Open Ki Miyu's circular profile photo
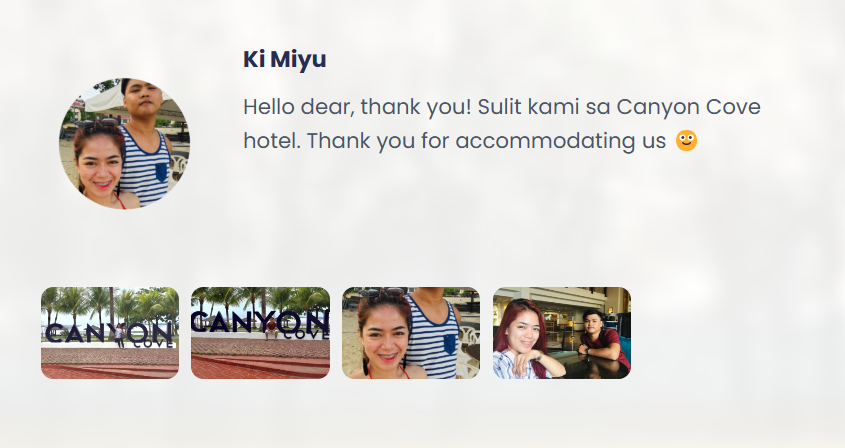Screen dimensions: 845x448 point(124,143)
